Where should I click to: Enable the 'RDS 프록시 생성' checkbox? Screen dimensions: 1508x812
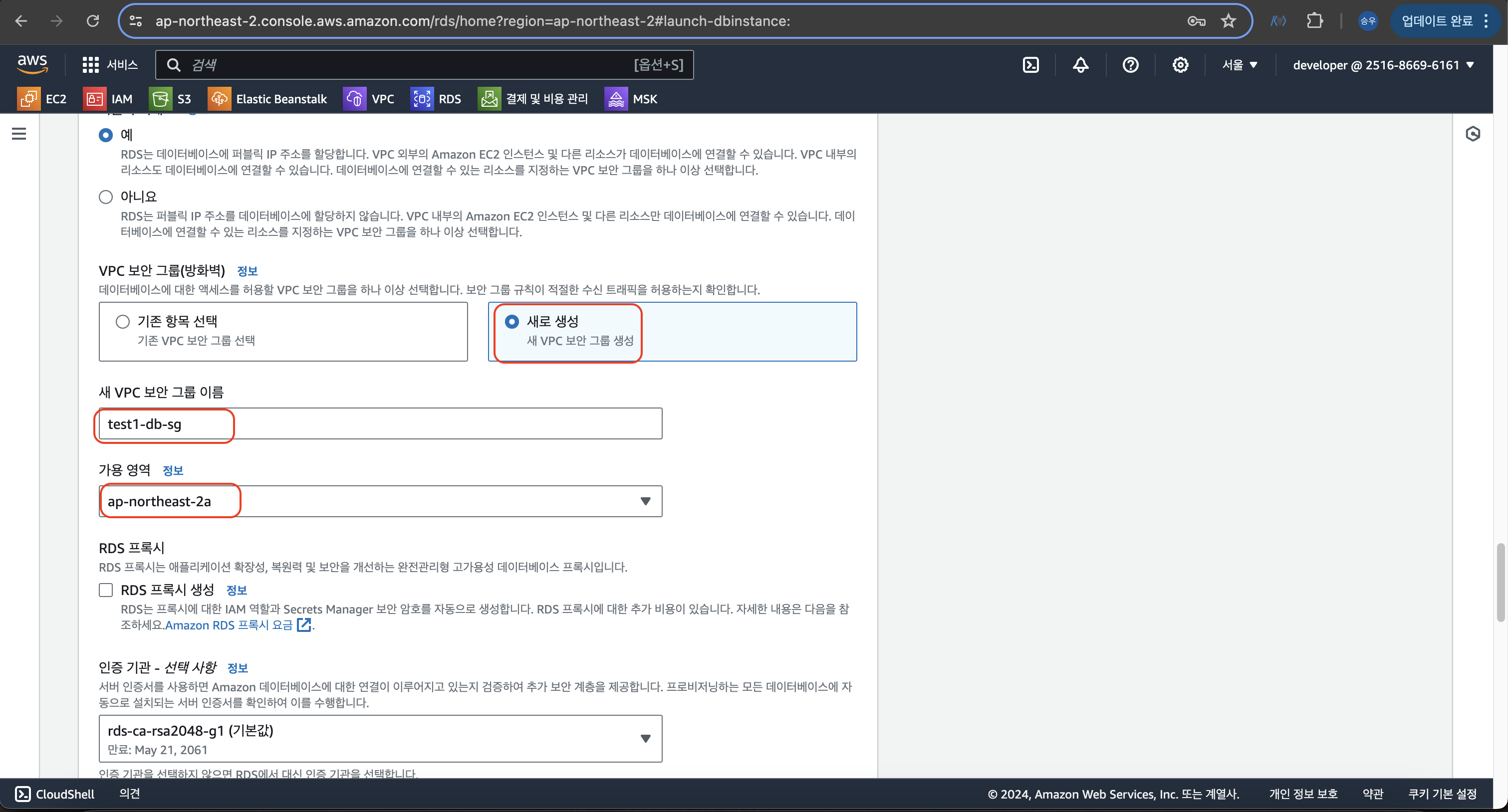tap(105, 590)
